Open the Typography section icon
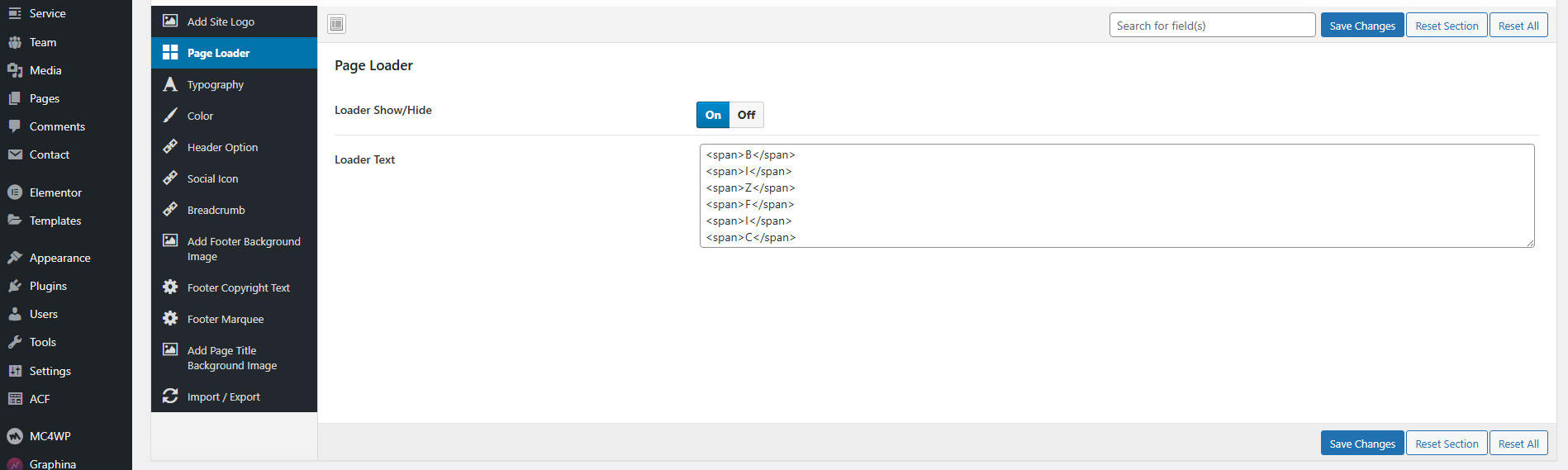This screenshot has height=470, width=1568. pyautogui.click(x=170, y=84)
